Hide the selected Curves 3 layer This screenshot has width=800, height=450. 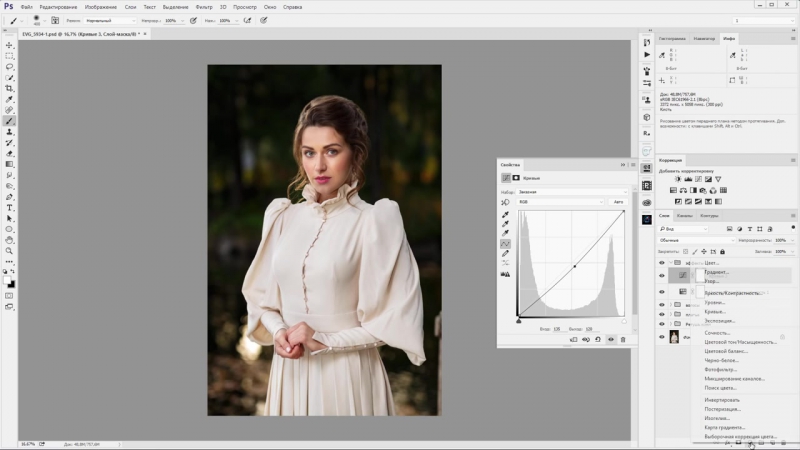click(662, 276)
